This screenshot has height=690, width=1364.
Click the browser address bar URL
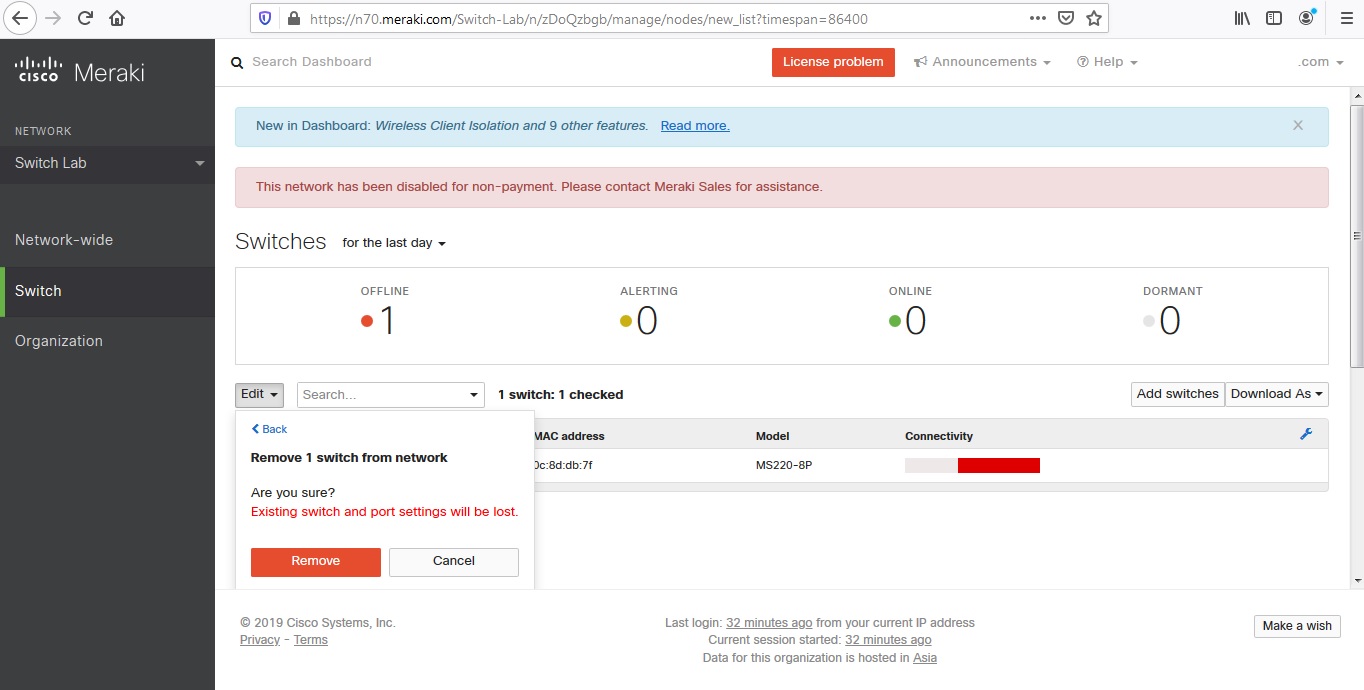coord(588,18)
